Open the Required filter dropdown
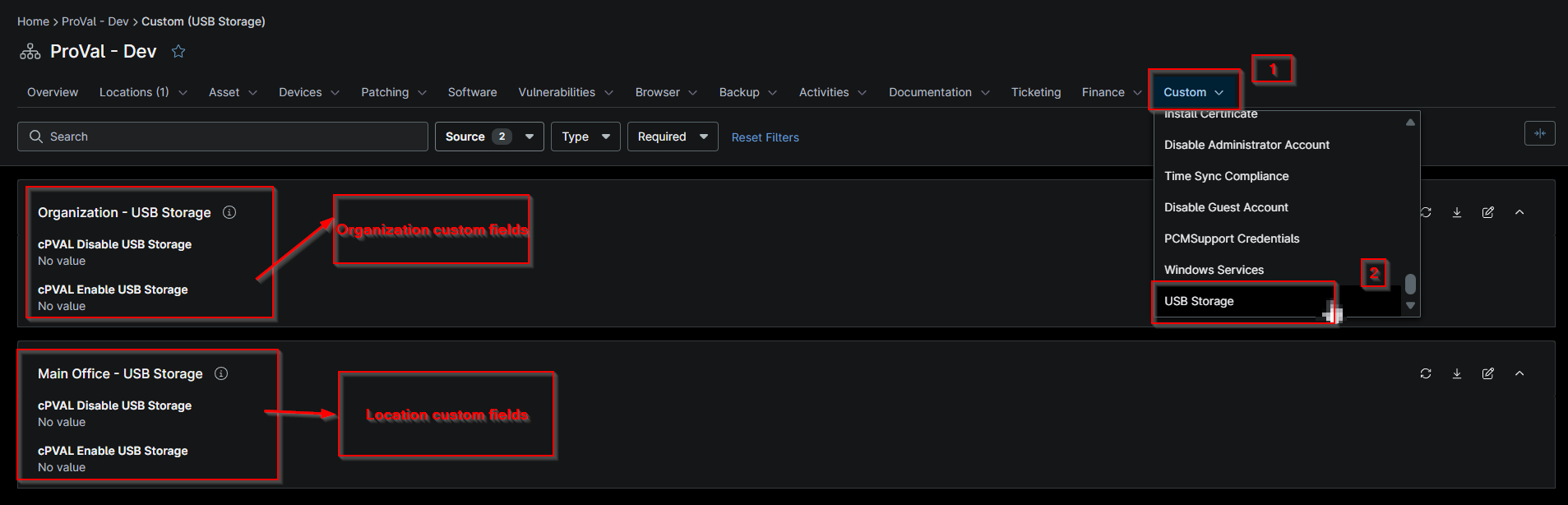The image size is (1568, 505). [x=673, y=137]
